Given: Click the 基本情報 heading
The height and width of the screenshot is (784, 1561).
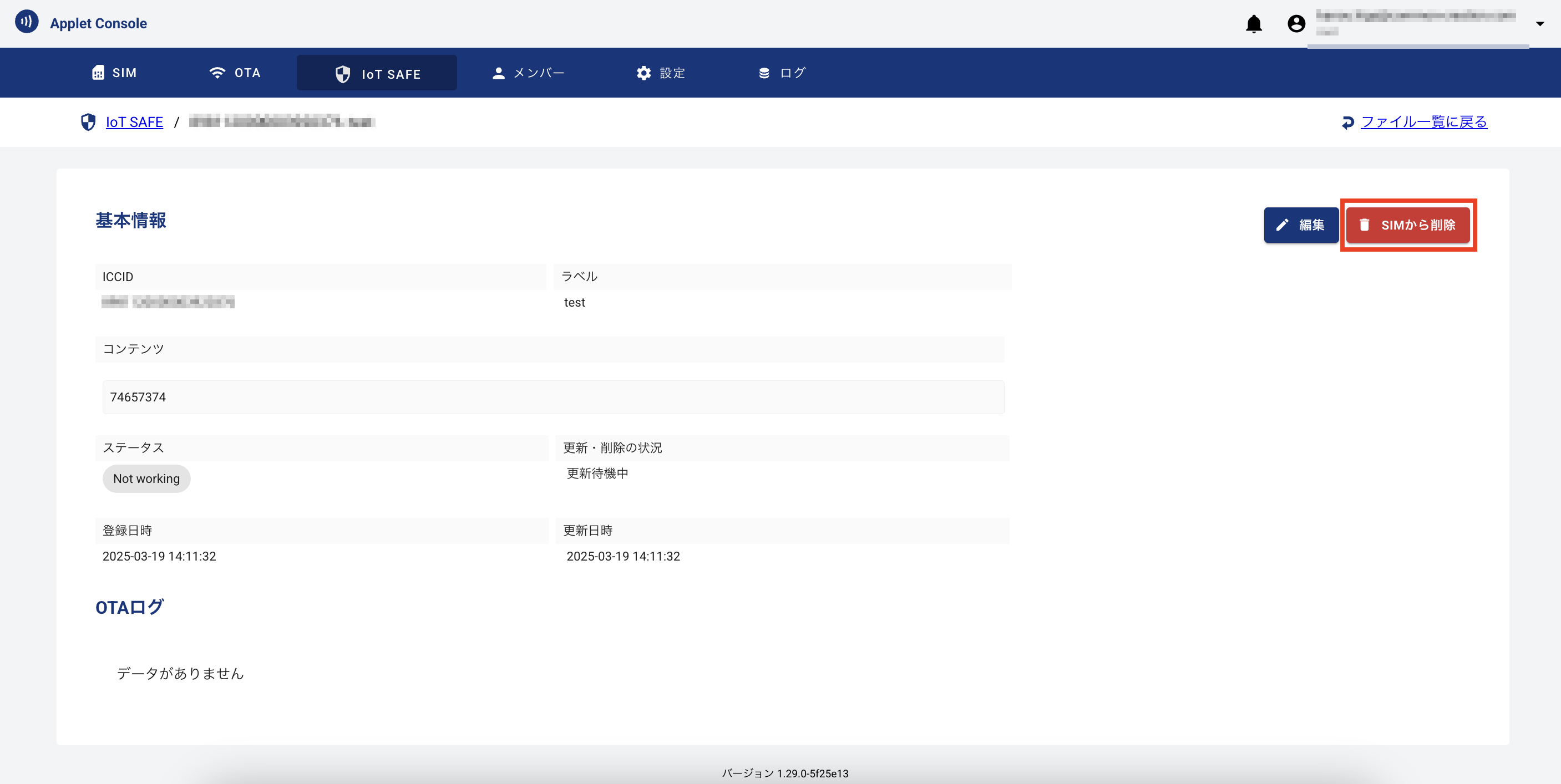Looking at the screenshot, I should pyautogui.click(x=131, y=220).
